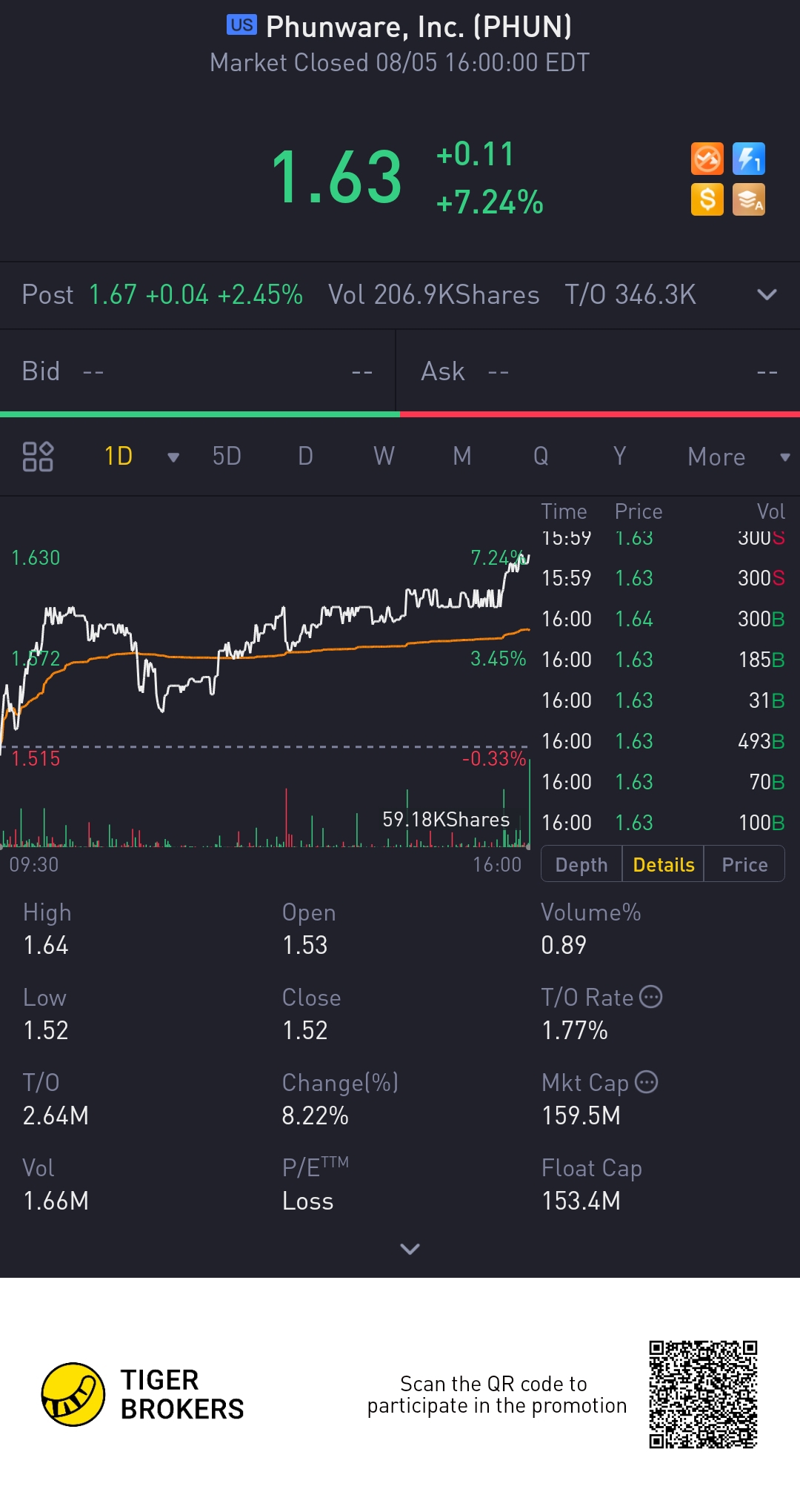Image resolution: width=800 pixels, height=1512 pixels.
Task: Tap the Bid quote panel
Action: 197,371
